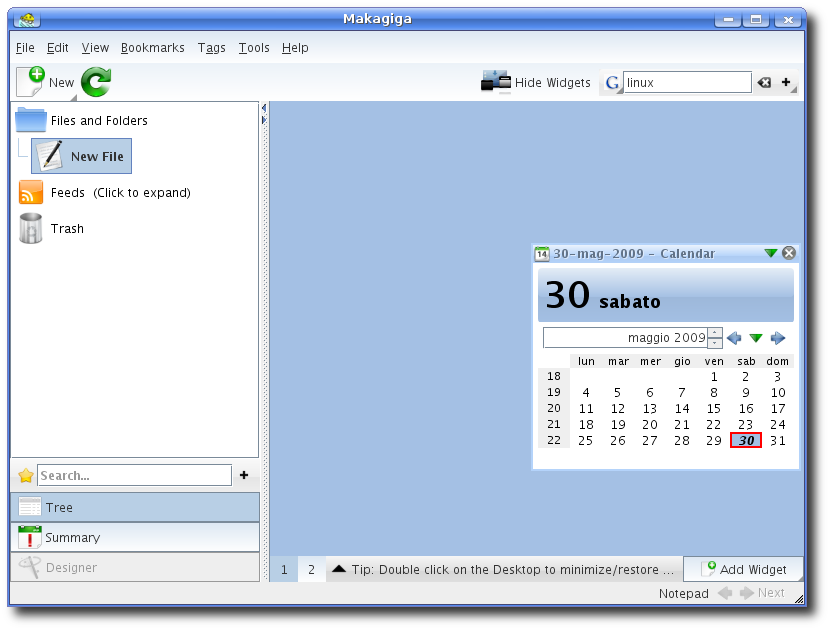Open the Edit menu
The width and height of the screenshot is (830, 630).
(x=57, y=48)
